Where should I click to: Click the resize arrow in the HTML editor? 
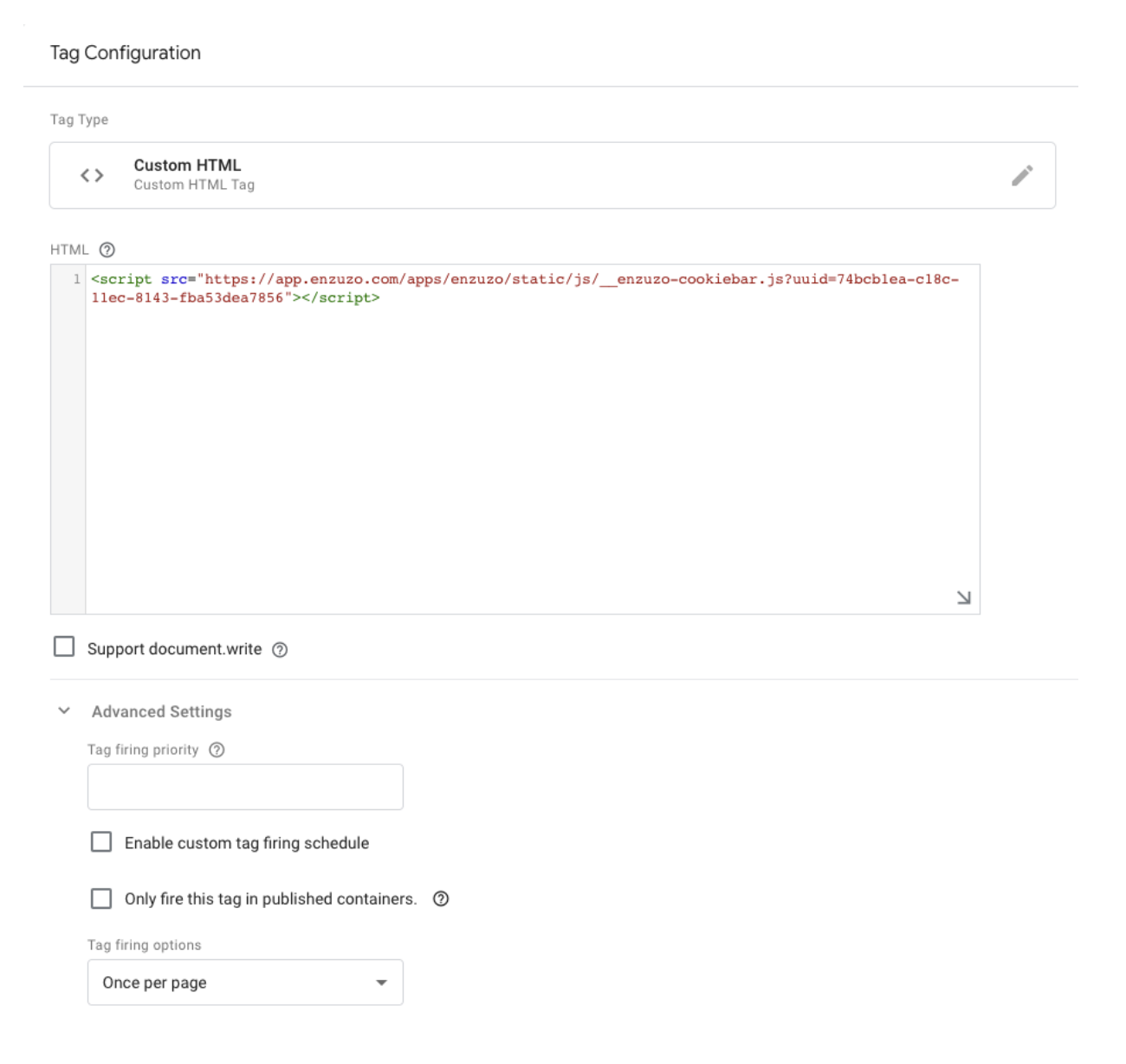click(x=964, y=597)
